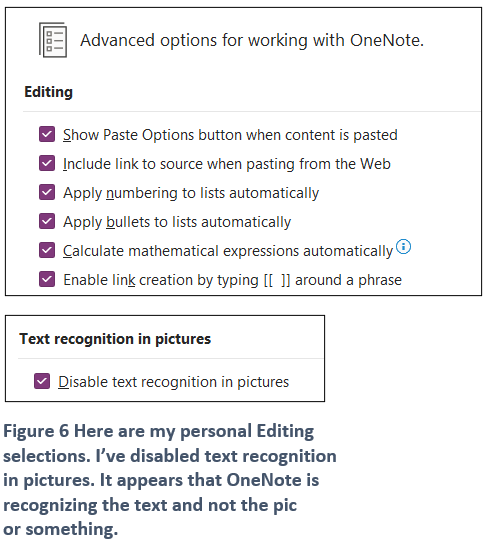Click Apply numbering to lists label
The image size is (487, 542).
click(191, 193)
